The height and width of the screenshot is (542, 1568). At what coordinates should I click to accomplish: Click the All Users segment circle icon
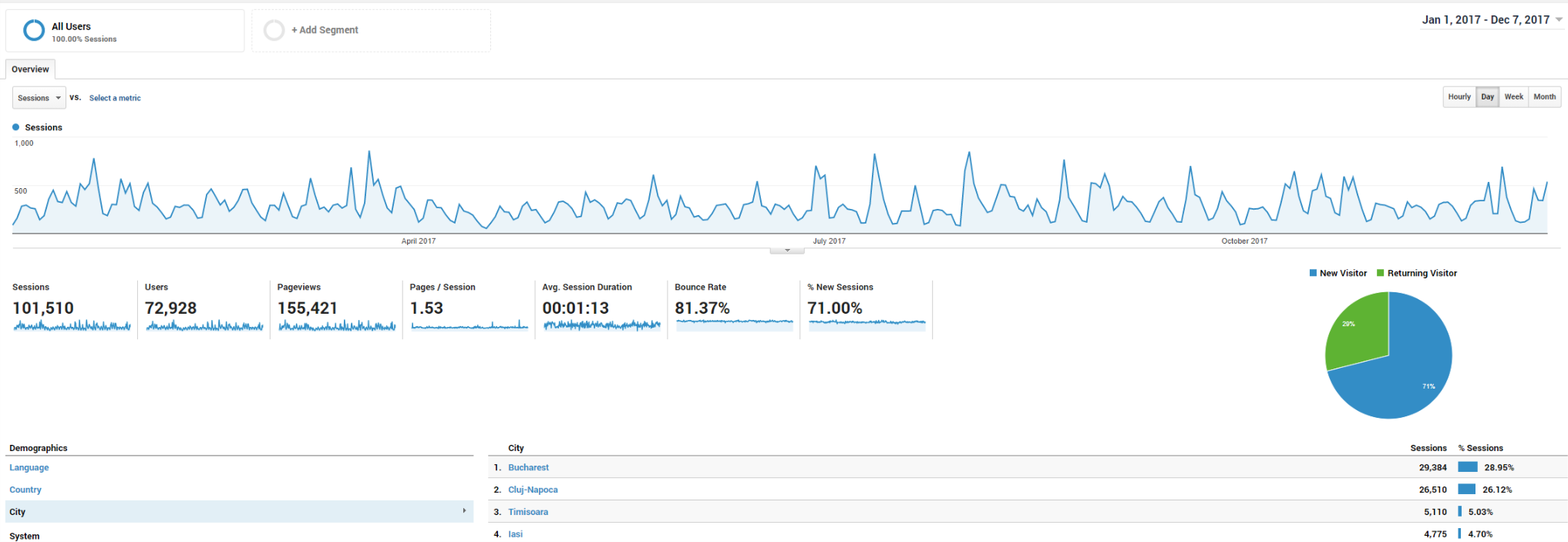(34, 30)
